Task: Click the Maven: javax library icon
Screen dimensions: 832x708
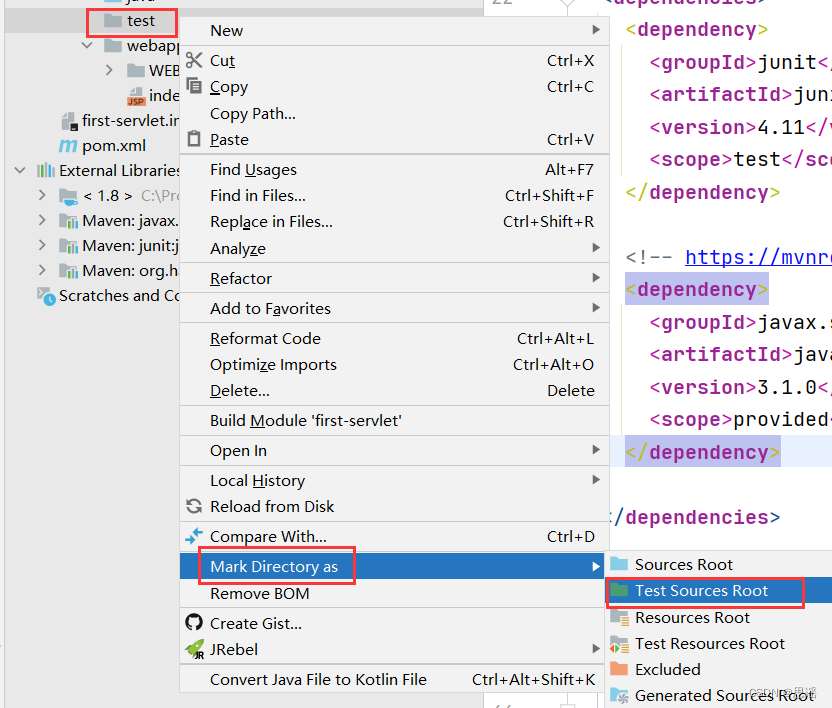Action: pos(68,221)
